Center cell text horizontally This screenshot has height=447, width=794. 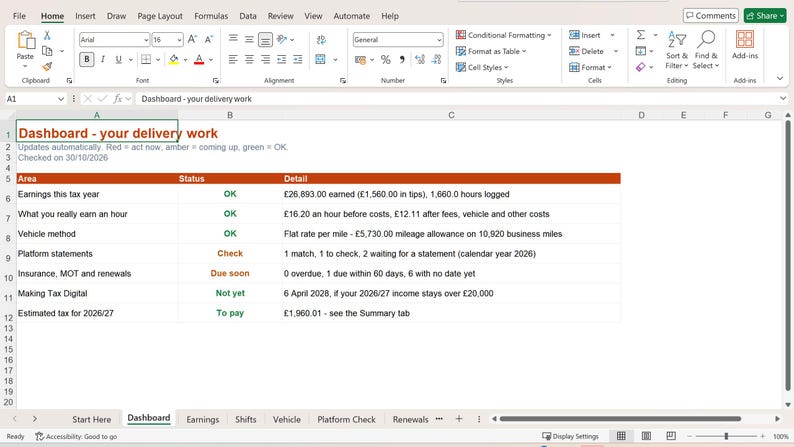click(249, 60)
